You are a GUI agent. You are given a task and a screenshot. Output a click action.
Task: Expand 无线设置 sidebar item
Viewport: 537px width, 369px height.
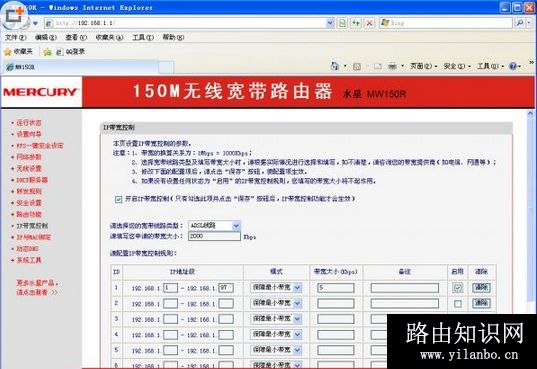click(29, 169)
